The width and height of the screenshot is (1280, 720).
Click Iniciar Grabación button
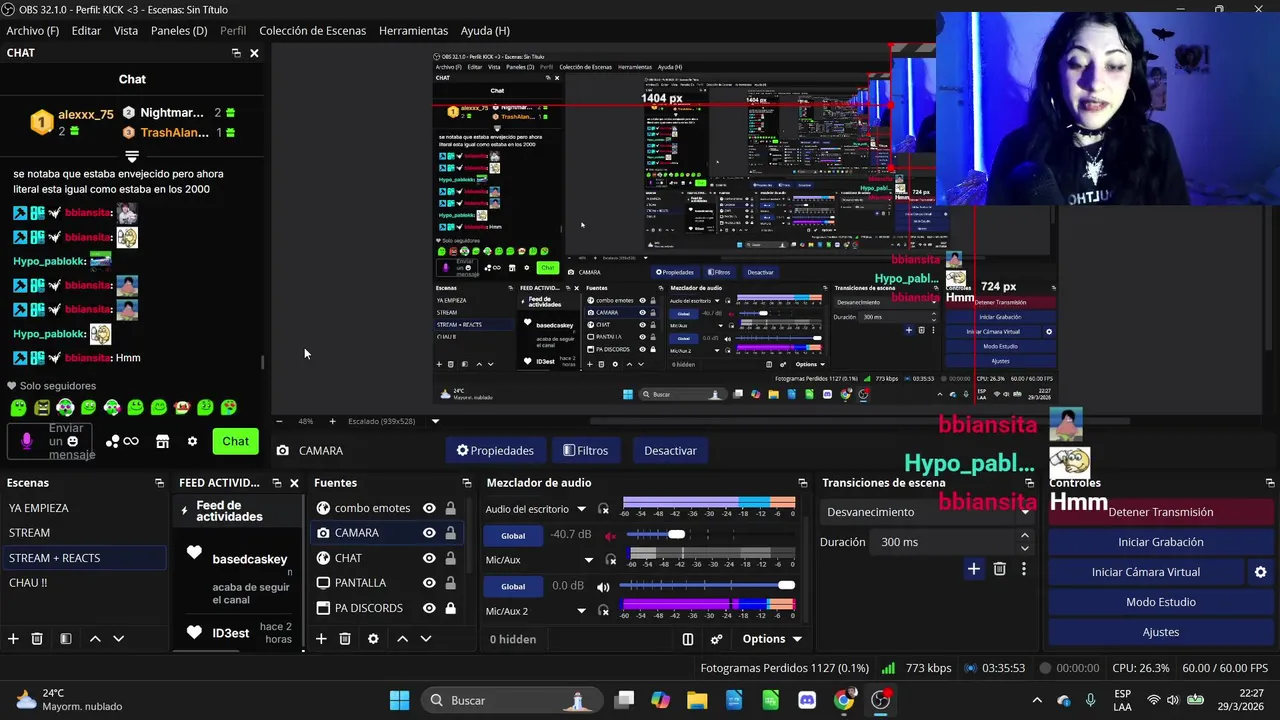(x=1161, y=542)
